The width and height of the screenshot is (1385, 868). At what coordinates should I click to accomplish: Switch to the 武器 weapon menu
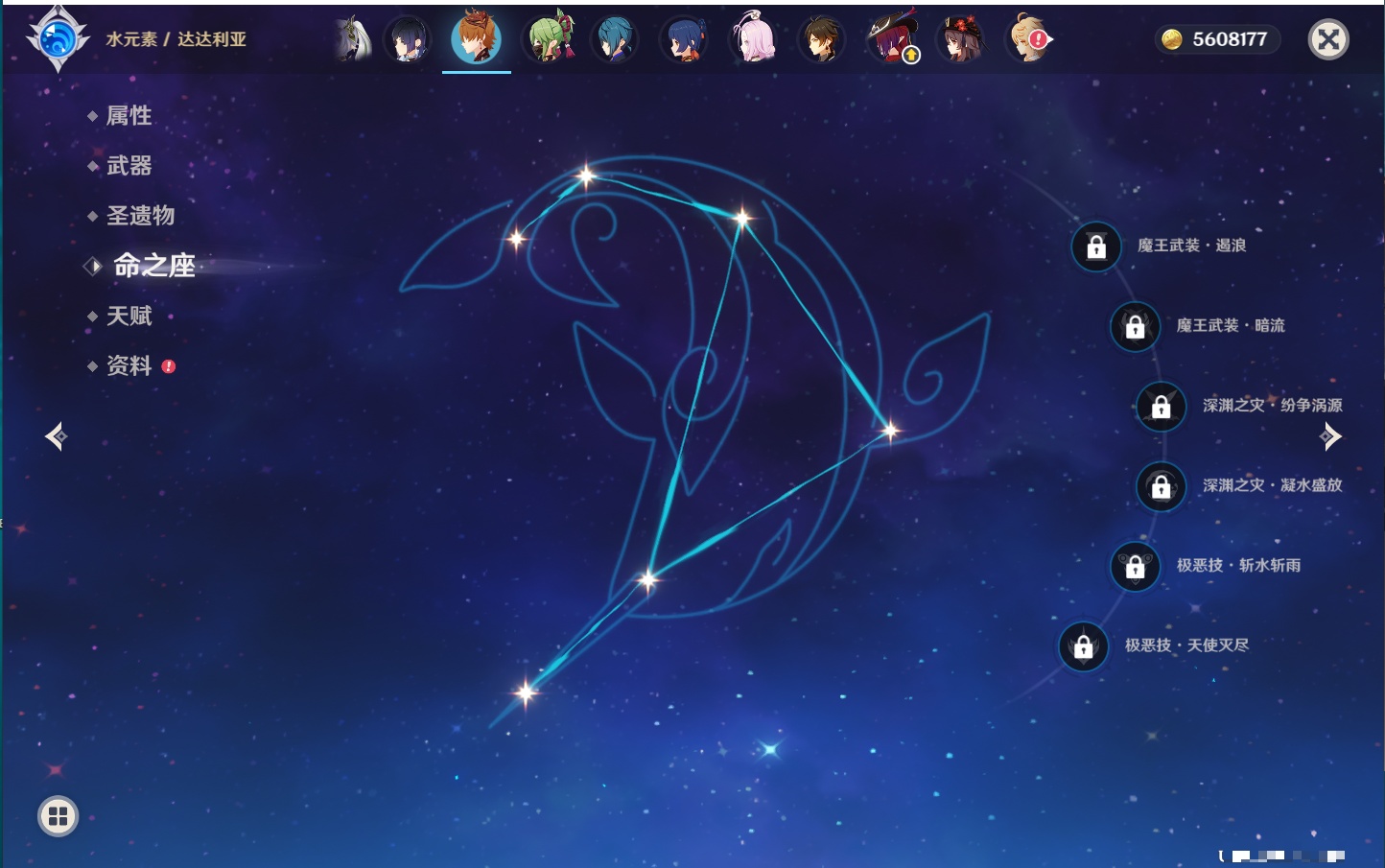click(x=129, y=166)
